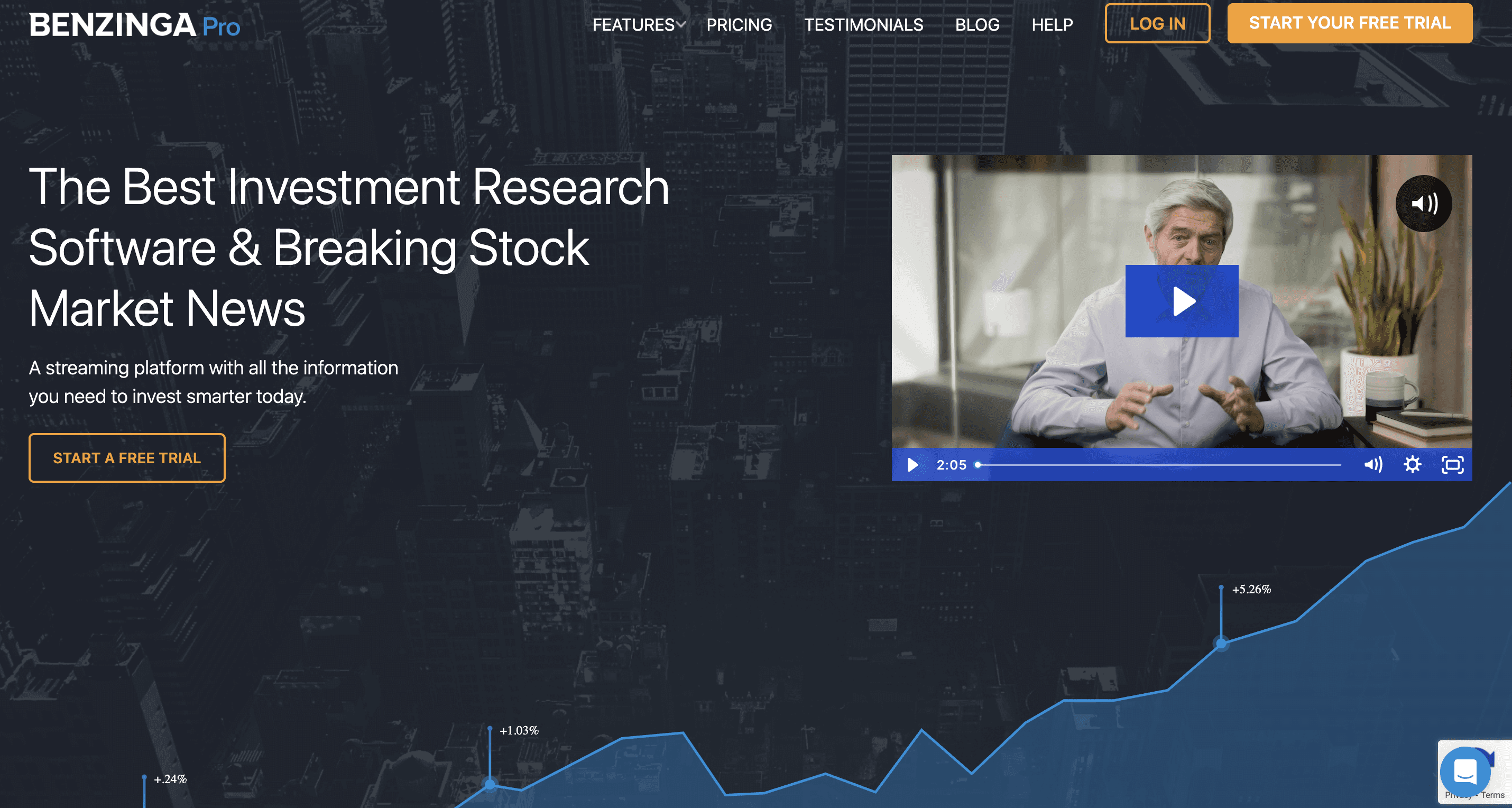
Task: Open the Help navigation item
Action: tap(1052, 25)
